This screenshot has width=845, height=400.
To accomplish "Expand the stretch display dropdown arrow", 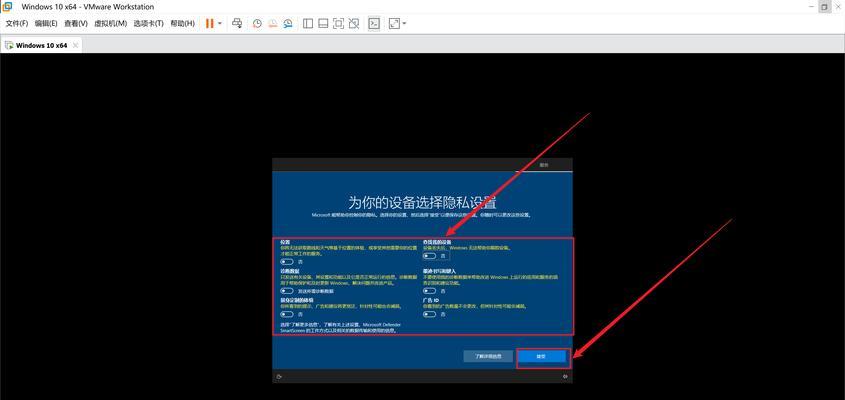I will [x=404, y=24].
